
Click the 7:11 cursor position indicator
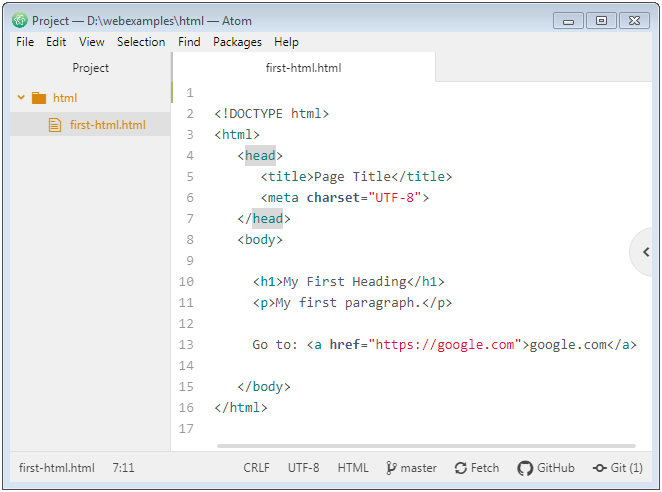[x=123, y=468]
